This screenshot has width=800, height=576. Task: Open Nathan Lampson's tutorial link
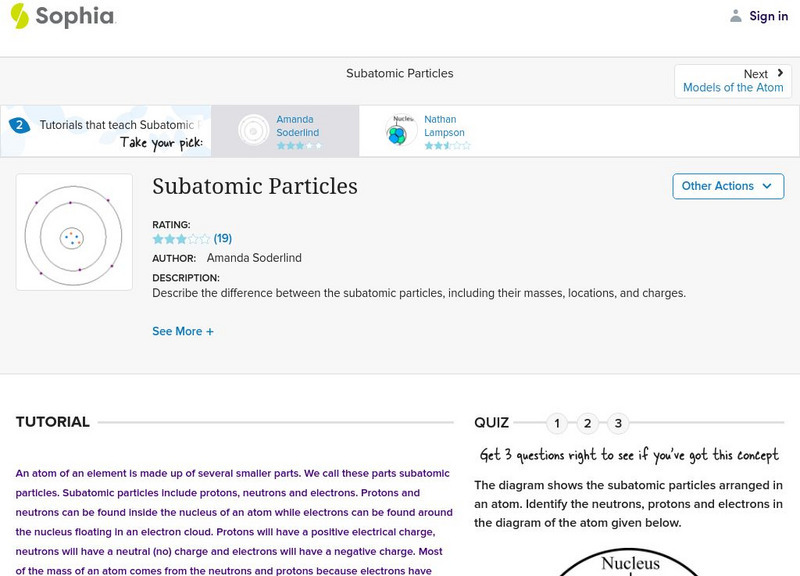pyautogui.click(x=444, y=126)
